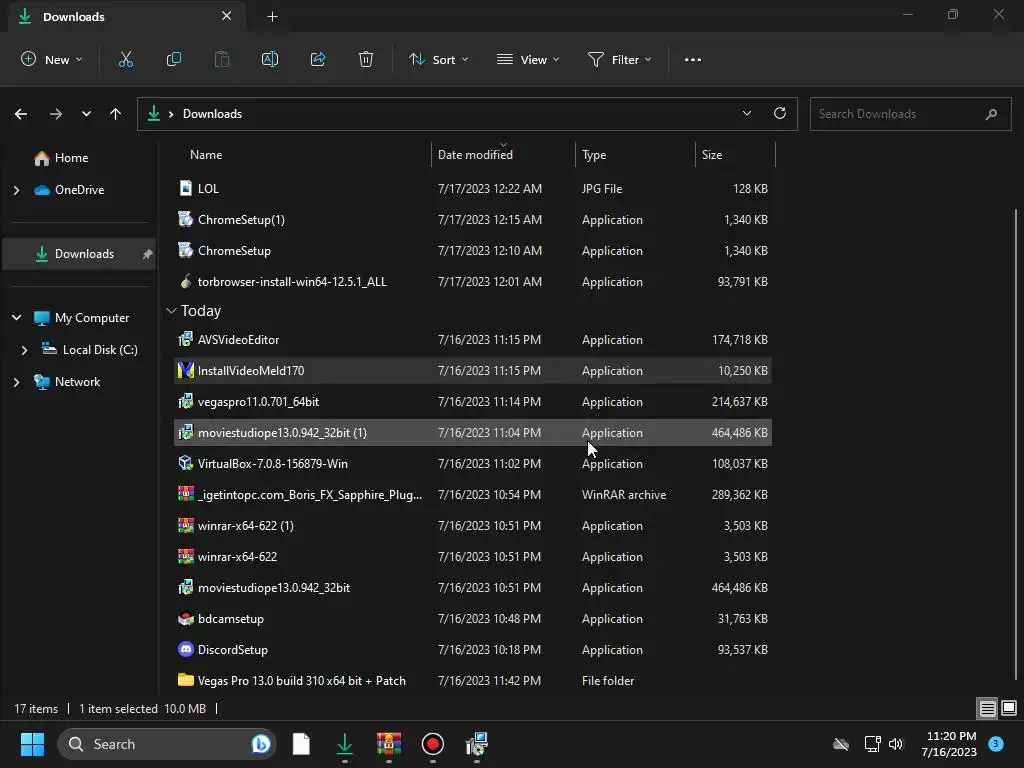Image resolution: width=1024 pixels, height=768 pixels.
Task: Open Local Disk (C:) in sidebar
Action: pyautogui.click(x=100, y=349)
